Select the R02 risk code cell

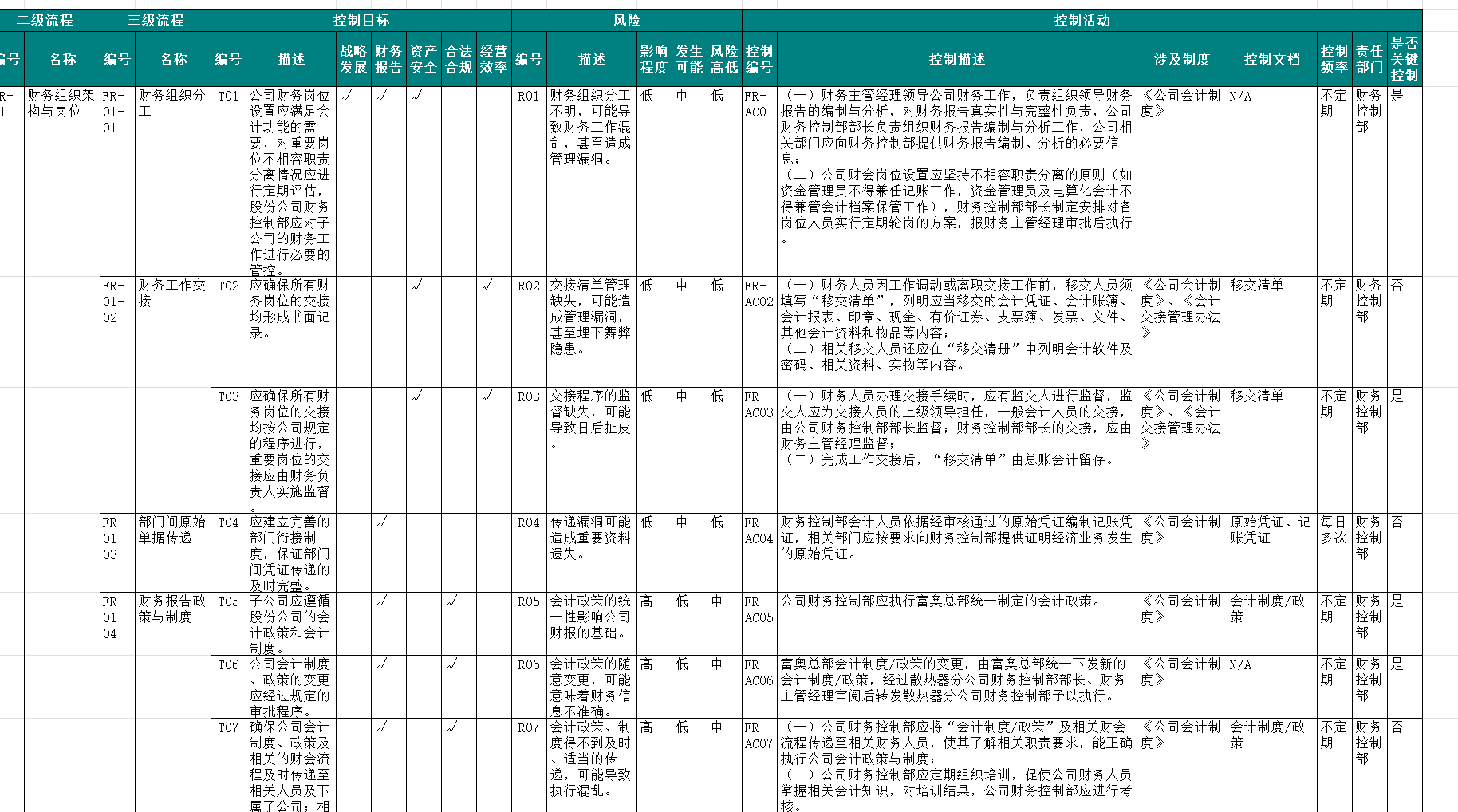coord(529,332)
